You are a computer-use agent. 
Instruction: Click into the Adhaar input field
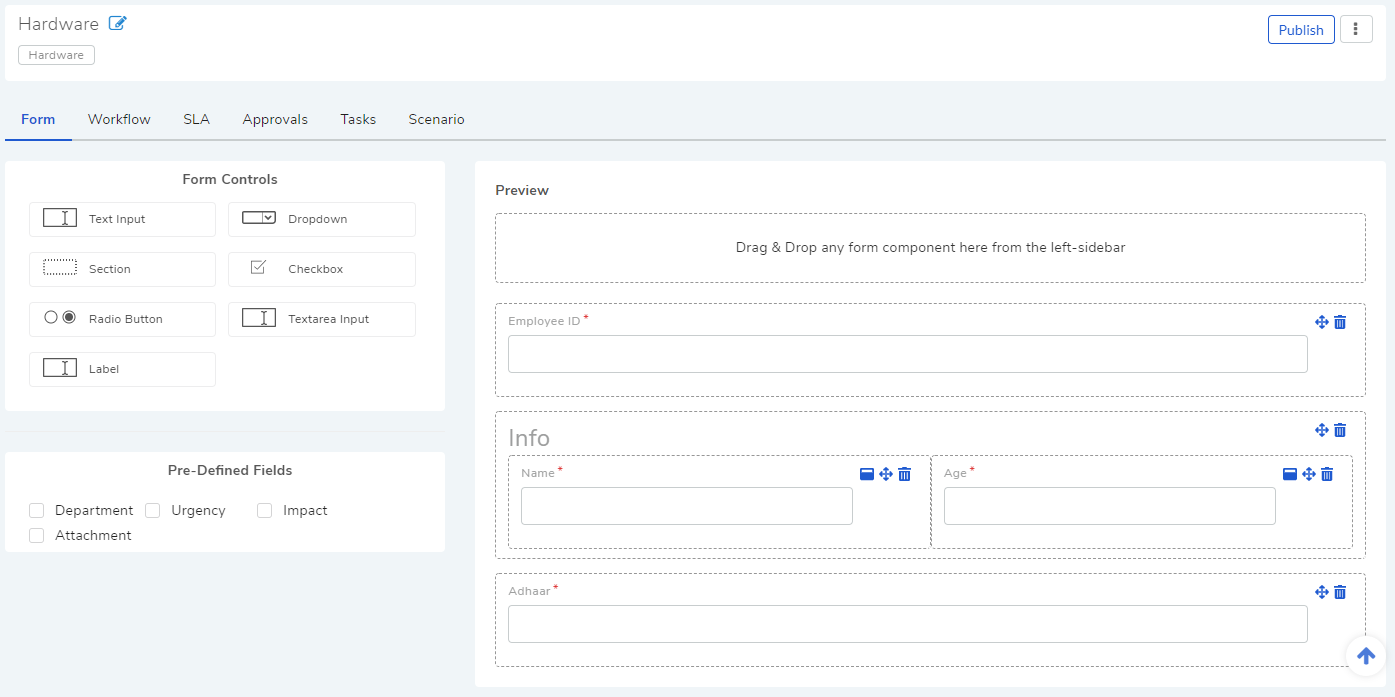[907, 624]
